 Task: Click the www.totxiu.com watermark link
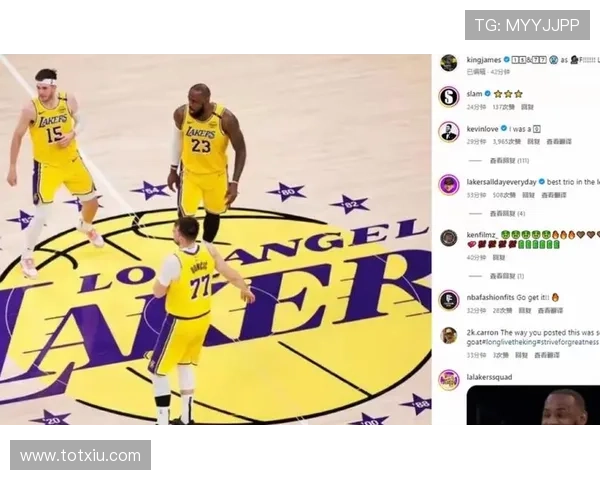[80, 456]
